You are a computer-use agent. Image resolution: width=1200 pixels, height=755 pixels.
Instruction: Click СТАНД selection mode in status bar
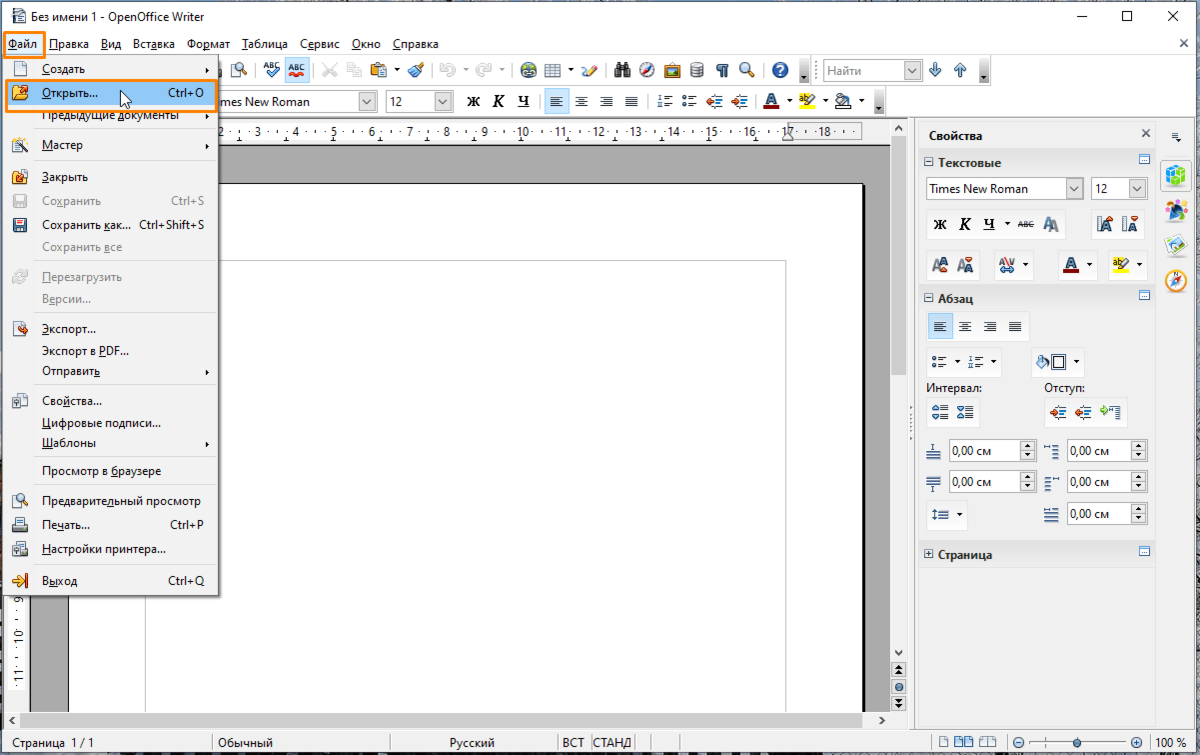point(612,743)
